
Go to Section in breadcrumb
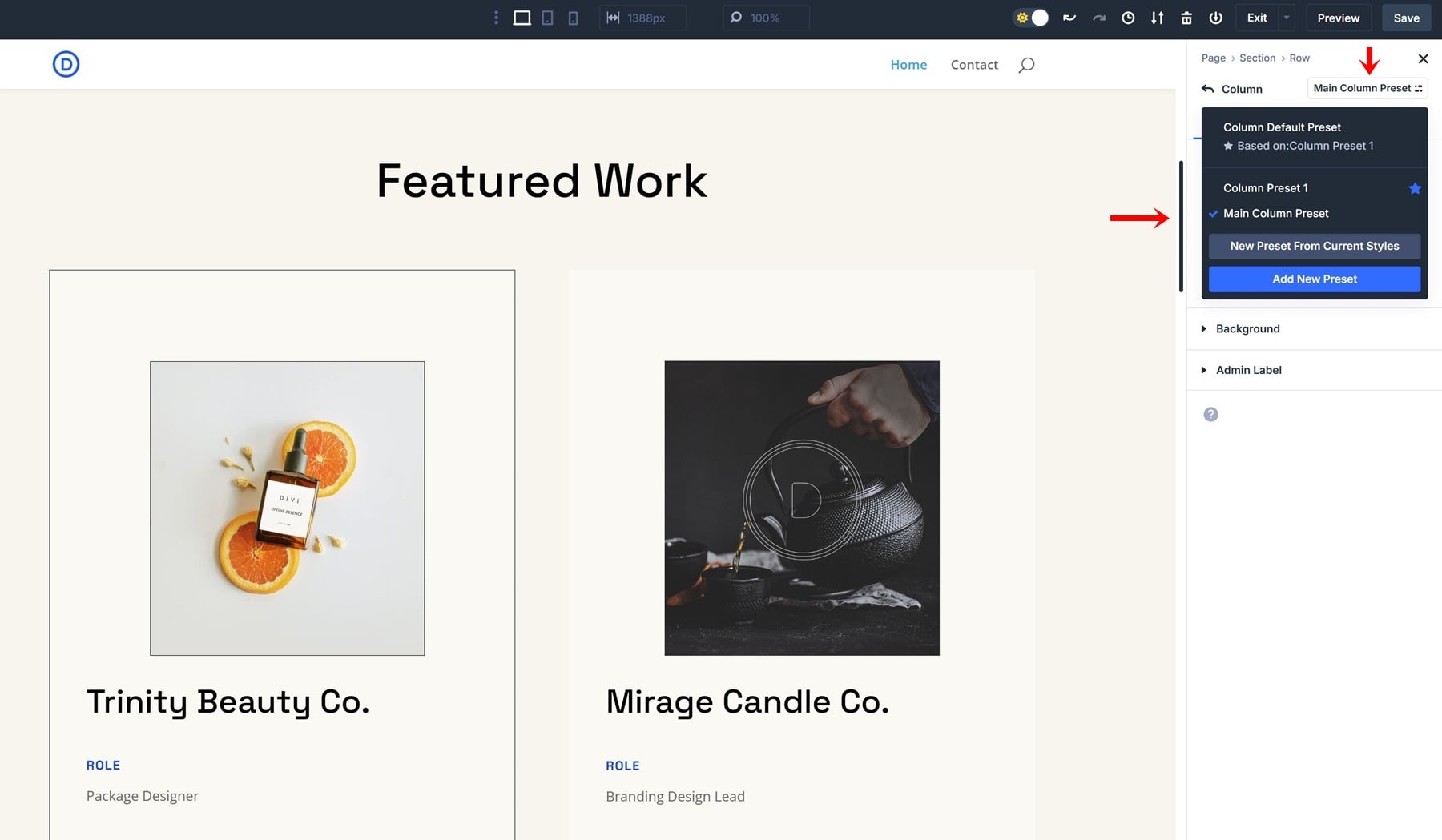[1258, 58]
